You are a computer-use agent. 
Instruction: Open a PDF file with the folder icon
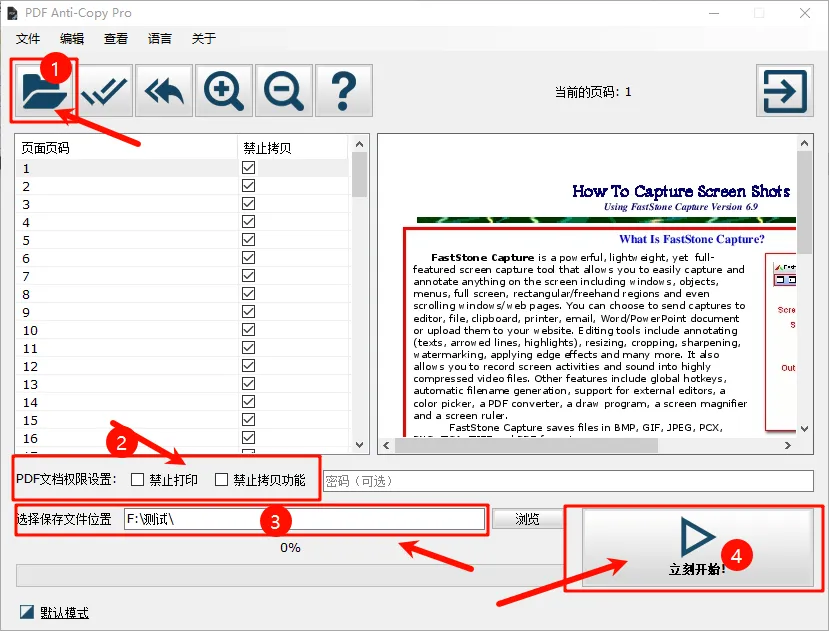click(x=44, y=90)
